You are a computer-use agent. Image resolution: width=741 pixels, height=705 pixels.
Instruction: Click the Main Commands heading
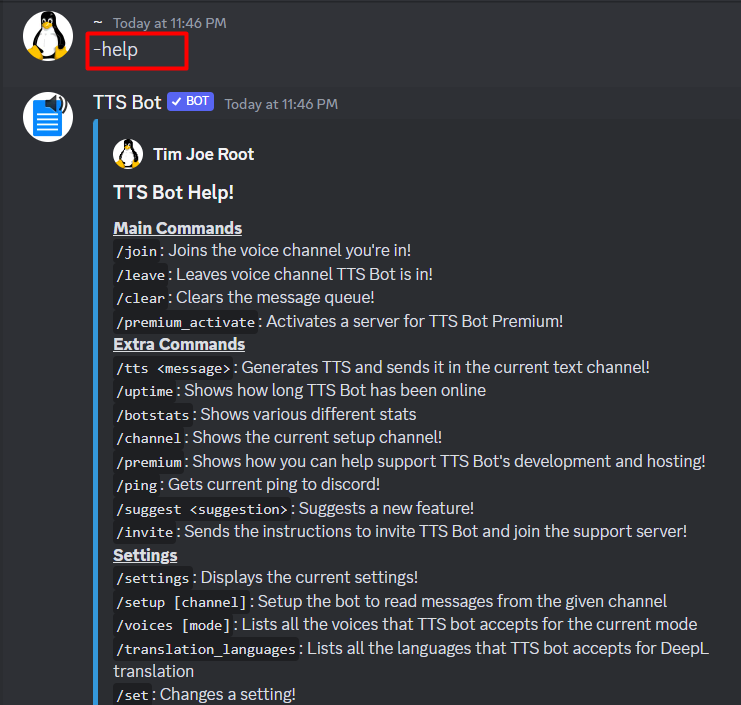click(x=178, y=228)
